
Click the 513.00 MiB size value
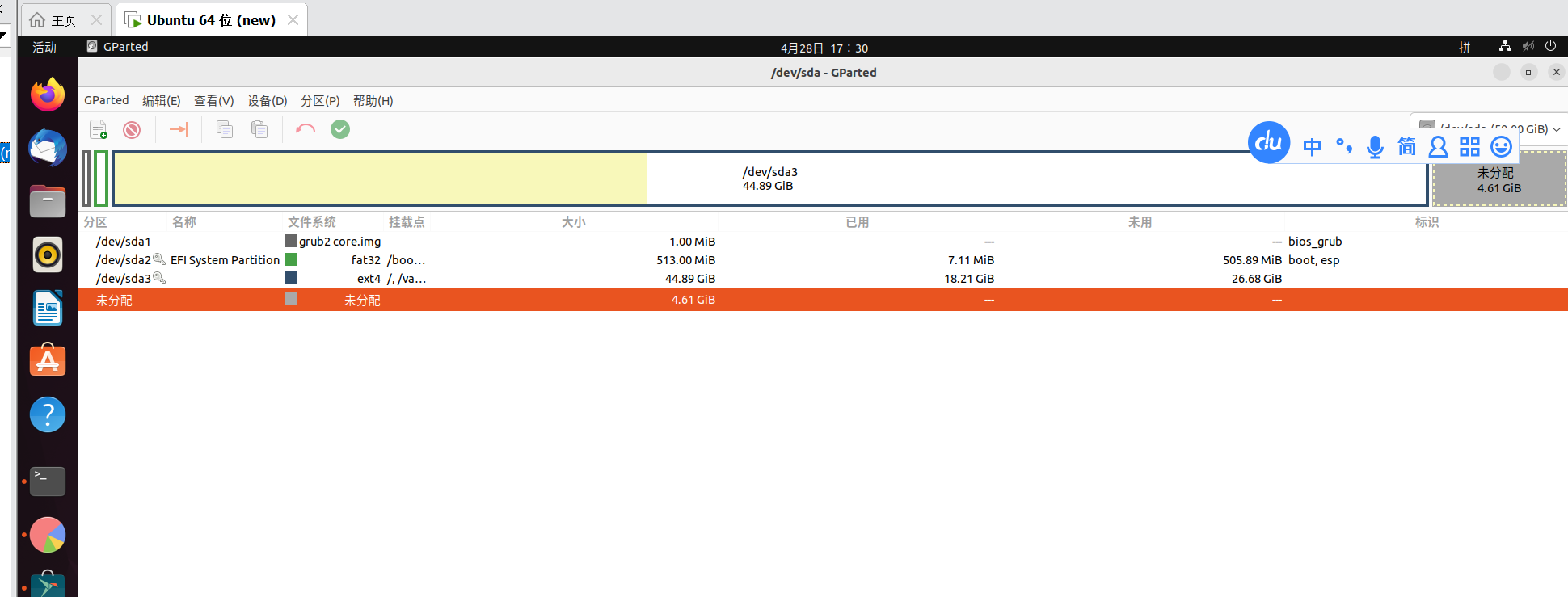coord(685,260)
